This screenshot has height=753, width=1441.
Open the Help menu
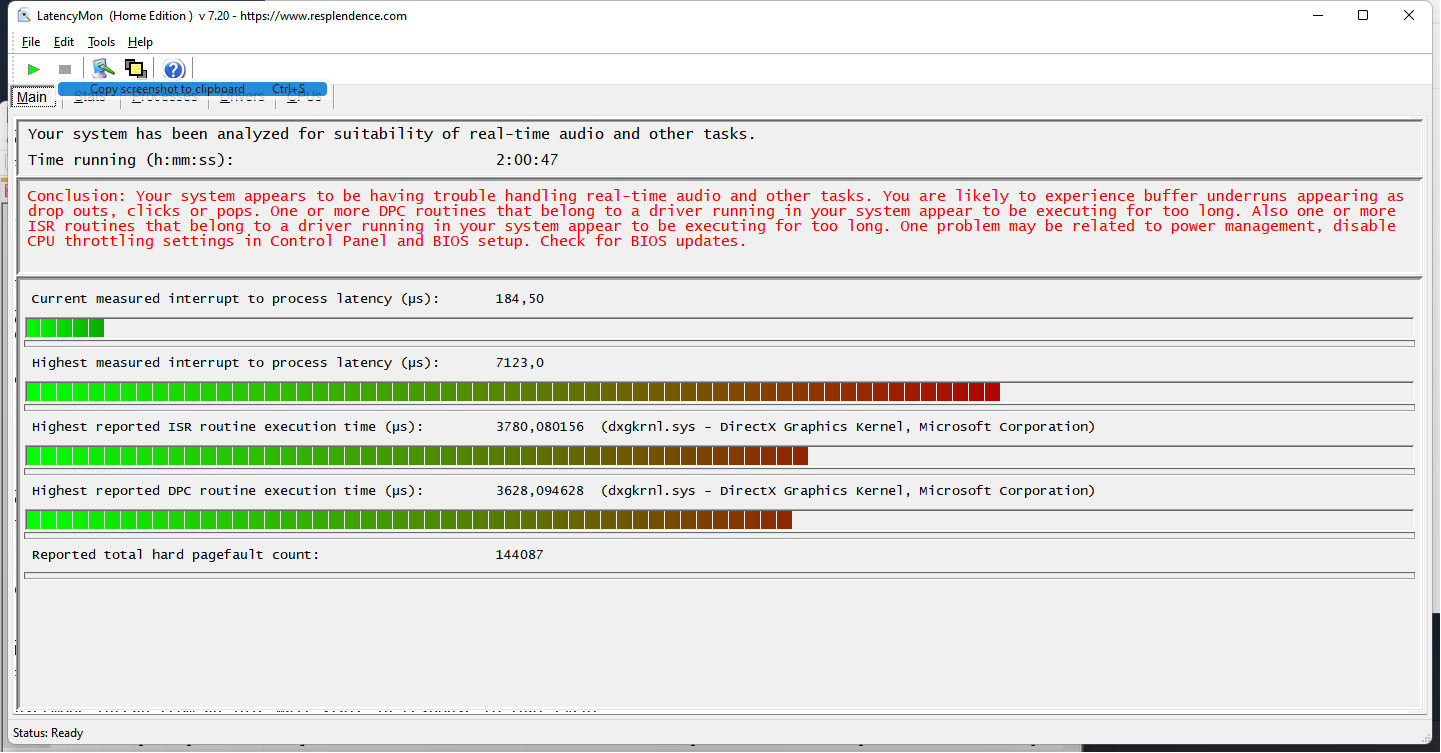pyautogui.click(x=140, y=42)
